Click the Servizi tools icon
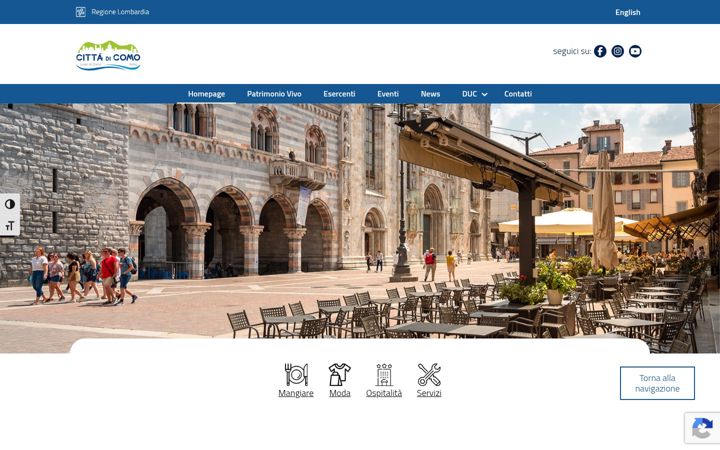The height and width of the screenshot is (450, 720). click(429, 375)
